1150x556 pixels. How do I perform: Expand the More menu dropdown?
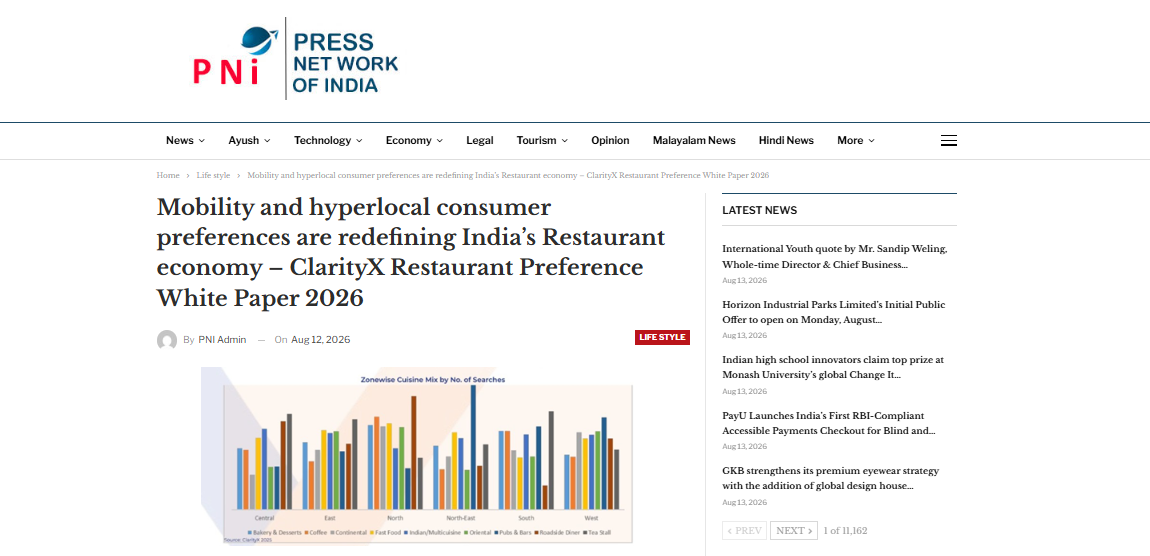[x=856, y=141]
